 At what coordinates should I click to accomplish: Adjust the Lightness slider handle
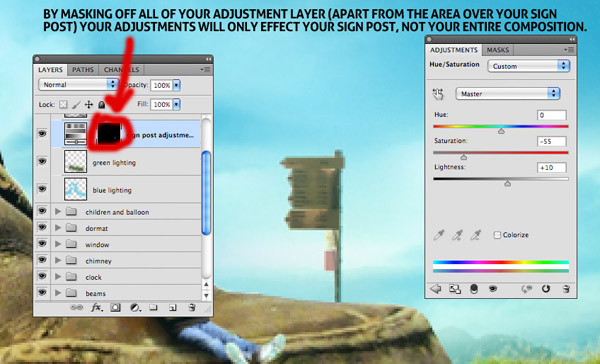pyautogui.click(x=507, y=184)
